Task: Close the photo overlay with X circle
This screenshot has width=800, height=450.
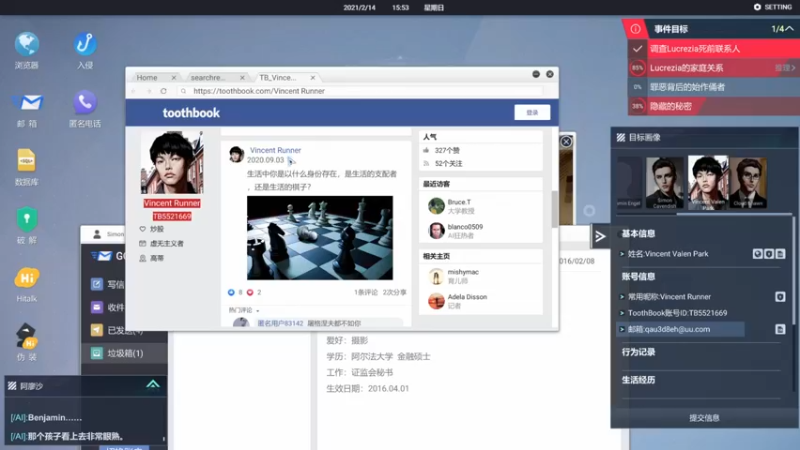Action: [566, 141]
